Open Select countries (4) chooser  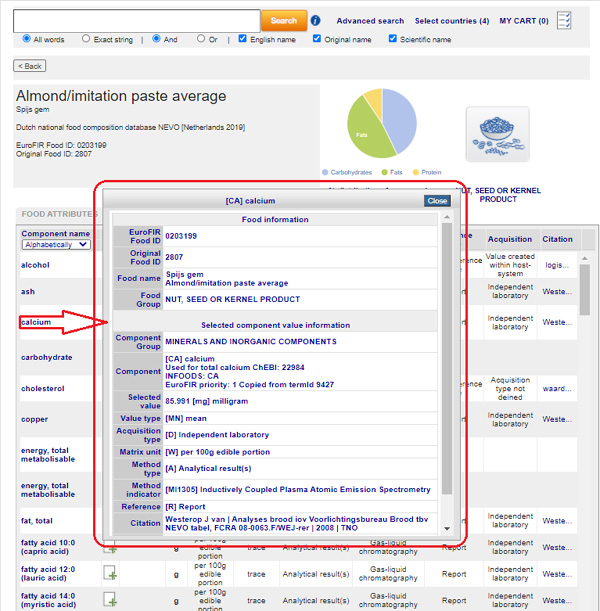coord(452,21)
